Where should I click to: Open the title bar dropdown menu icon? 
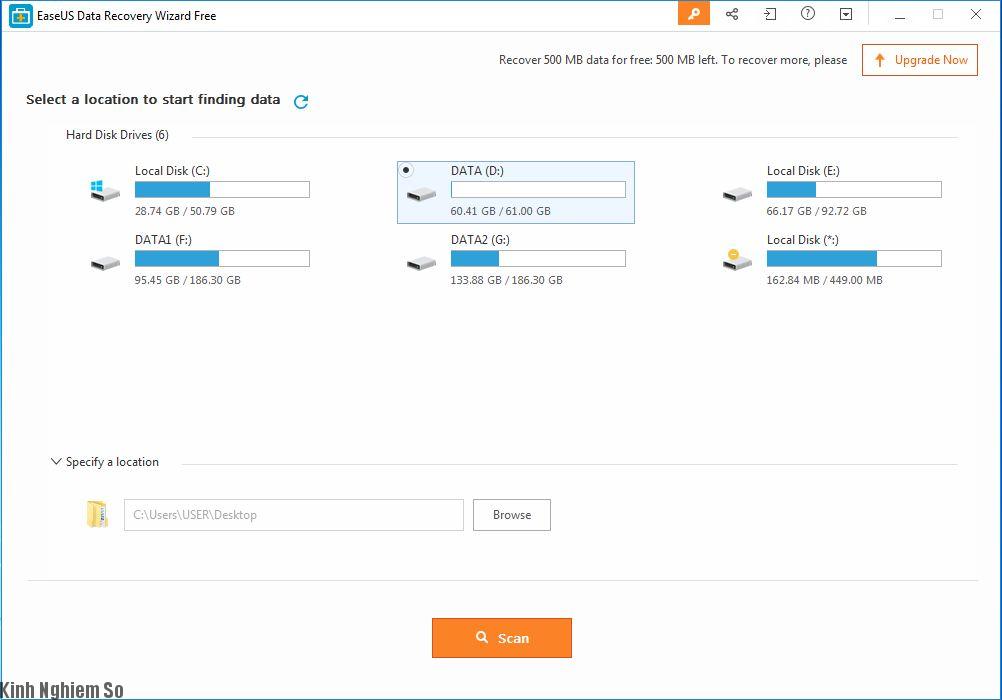[846, 14]
